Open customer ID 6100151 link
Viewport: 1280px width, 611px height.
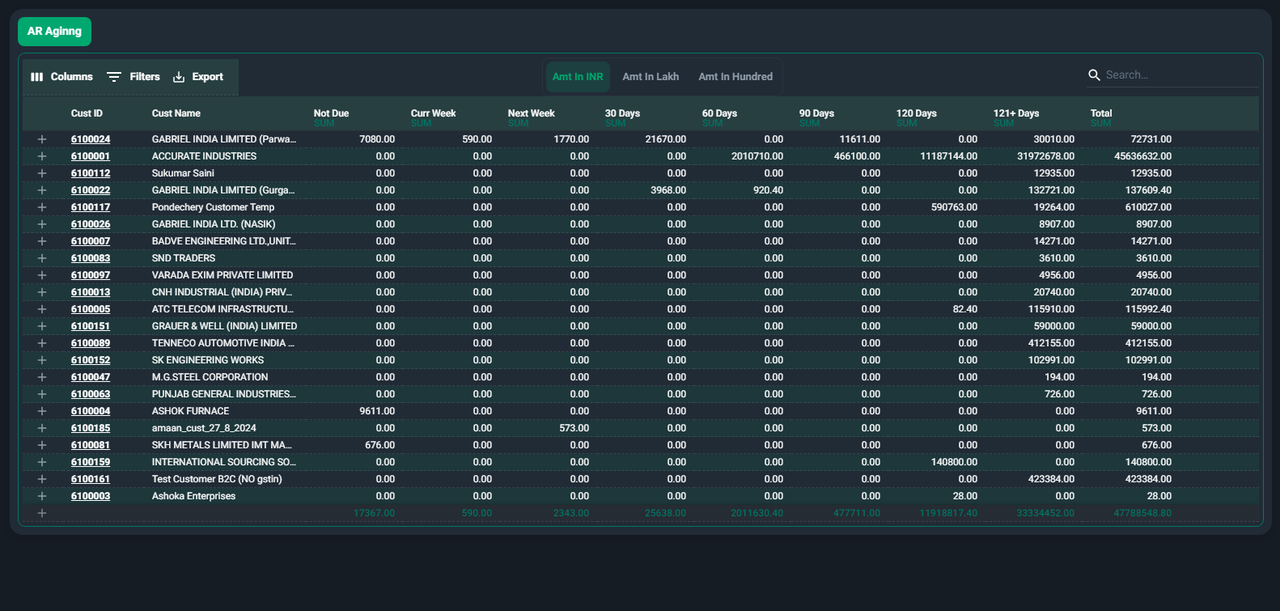91,326
